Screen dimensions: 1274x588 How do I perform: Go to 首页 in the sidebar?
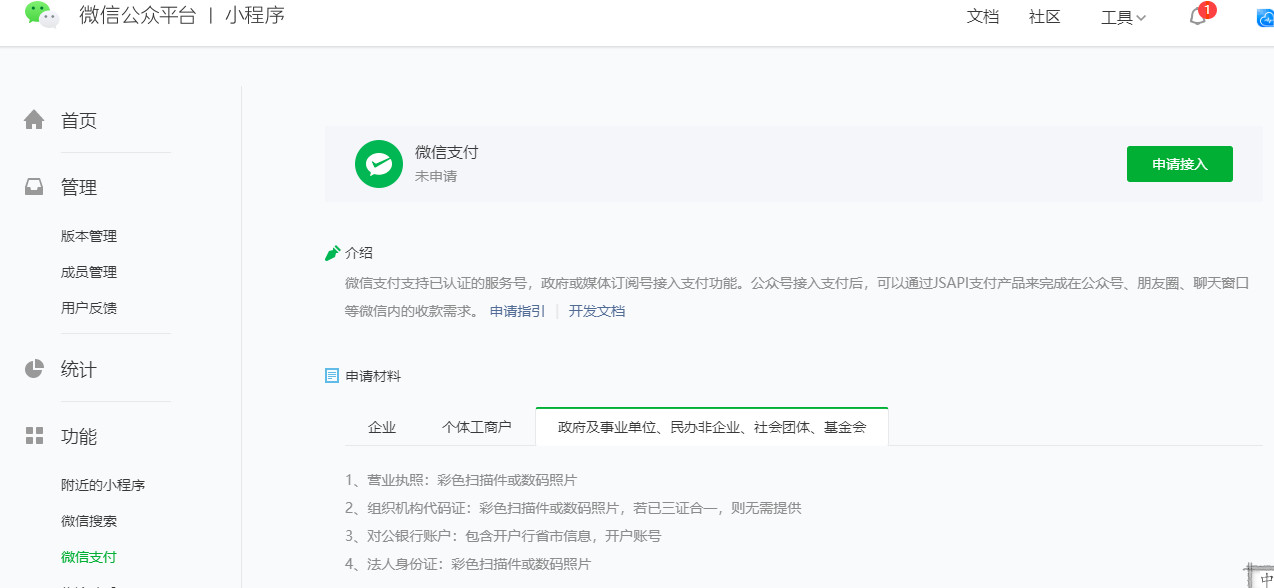click(79, 121)
